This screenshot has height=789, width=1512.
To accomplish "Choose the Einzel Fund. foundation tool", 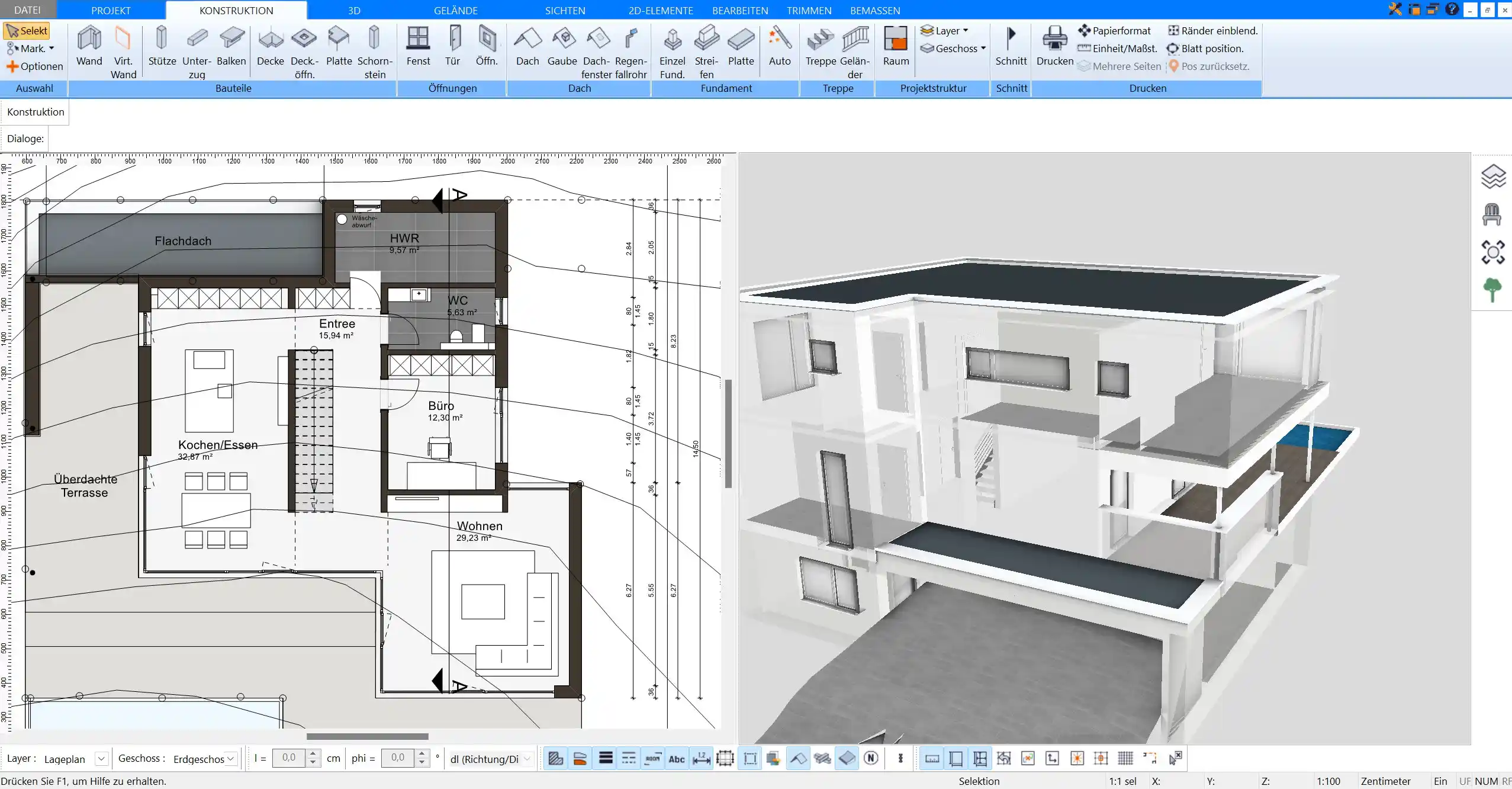I will (x=673, y=52).
